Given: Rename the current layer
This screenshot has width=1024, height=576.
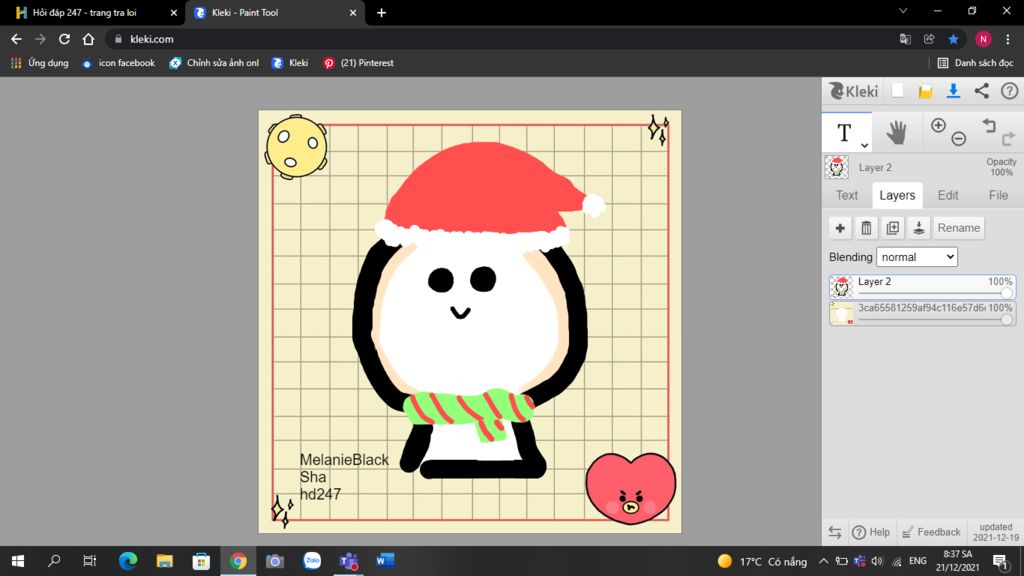Looking at the screenshot, I should [959, 228].
